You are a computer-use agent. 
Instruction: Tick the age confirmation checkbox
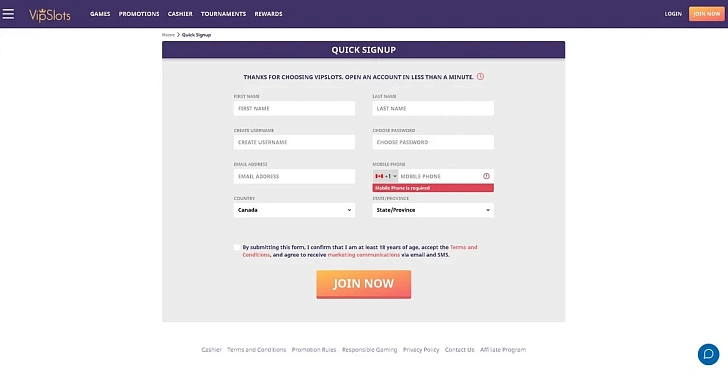point(237,247)
